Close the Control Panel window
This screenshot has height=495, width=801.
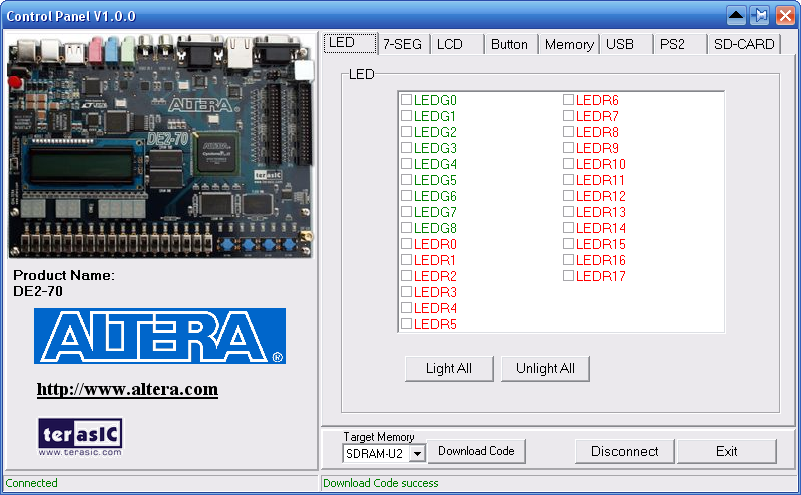click(x=785, y=15)
